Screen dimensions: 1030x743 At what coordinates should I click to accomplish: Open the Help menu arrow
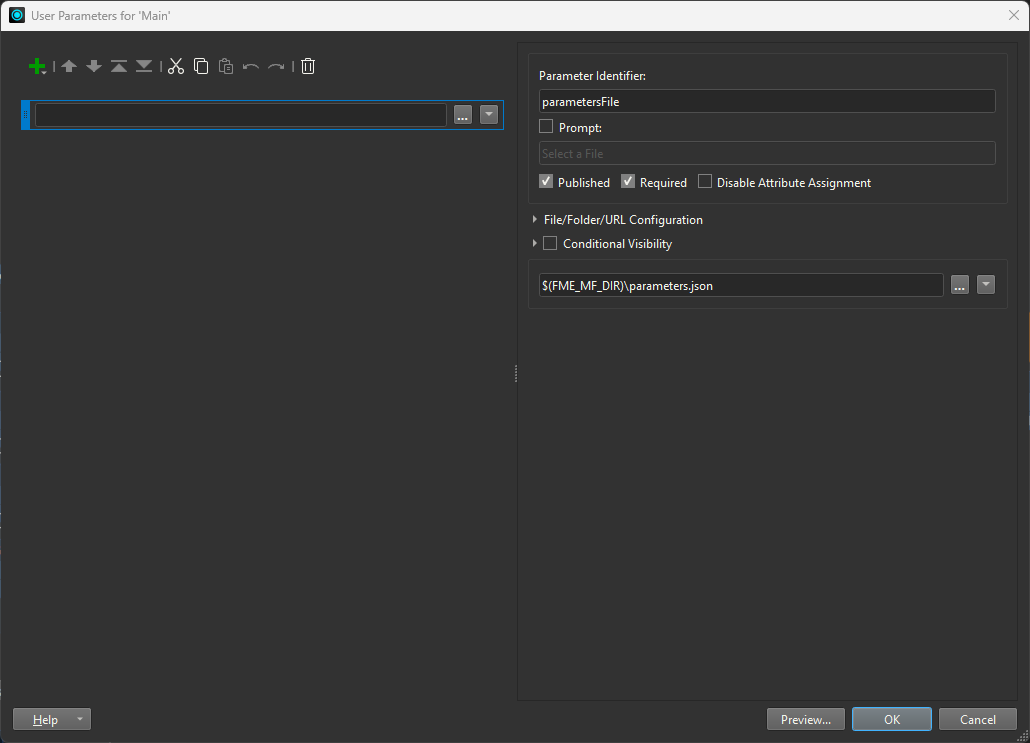point(79,719)
